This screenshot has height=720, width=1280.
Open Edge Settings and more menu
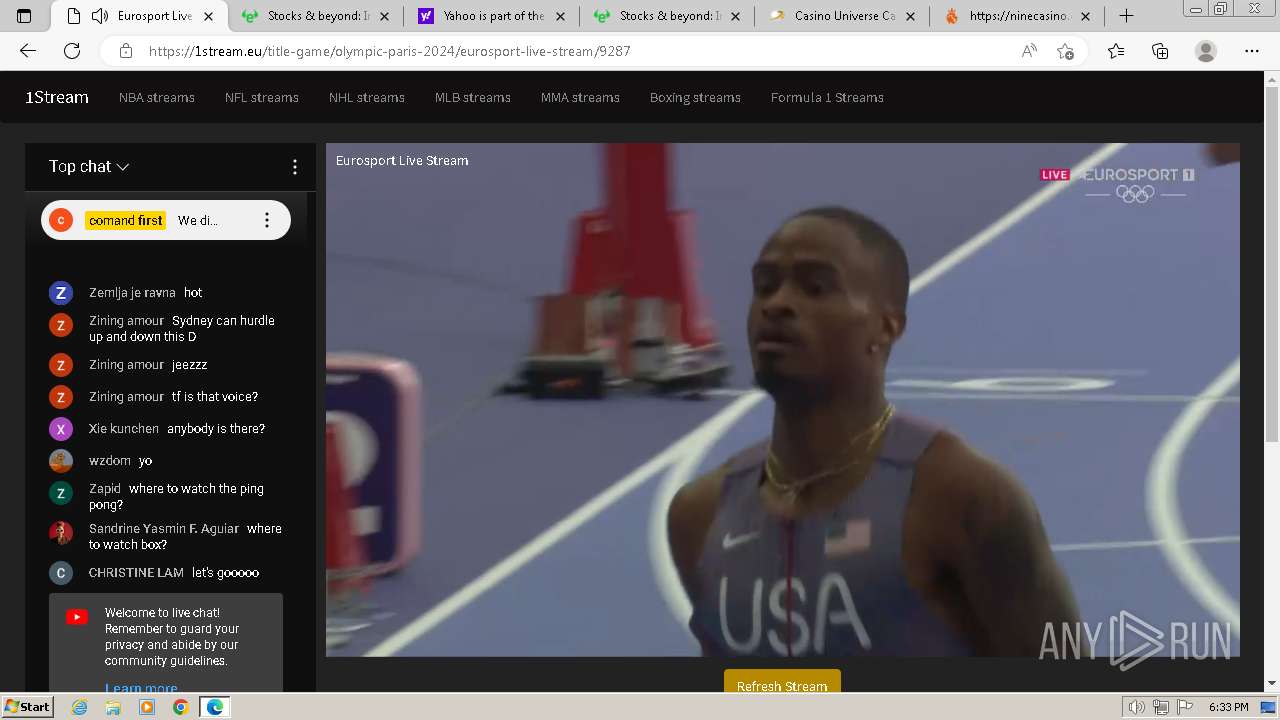point(1252,51)
